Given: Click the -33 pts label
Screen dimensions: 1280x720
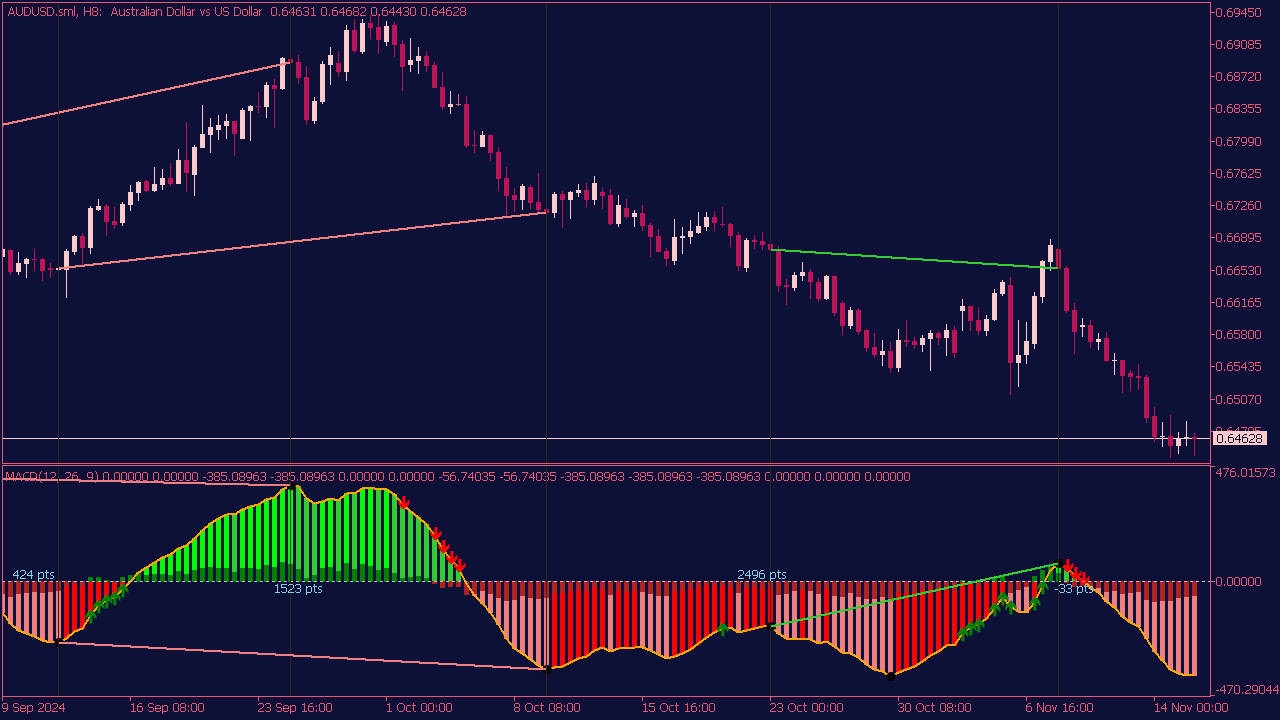Looking at the screenshot, I should (1074, 589).
